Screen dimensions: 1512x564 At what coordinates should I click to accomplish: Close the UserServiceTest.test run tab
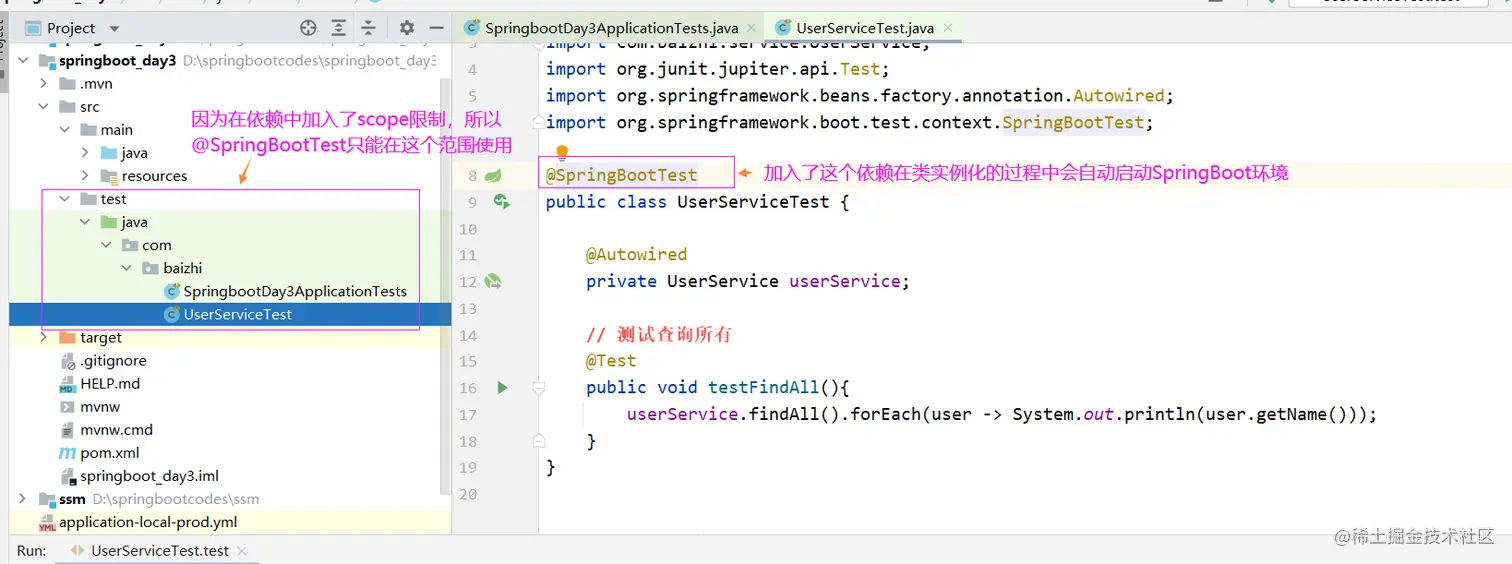(x=242, y=550)
